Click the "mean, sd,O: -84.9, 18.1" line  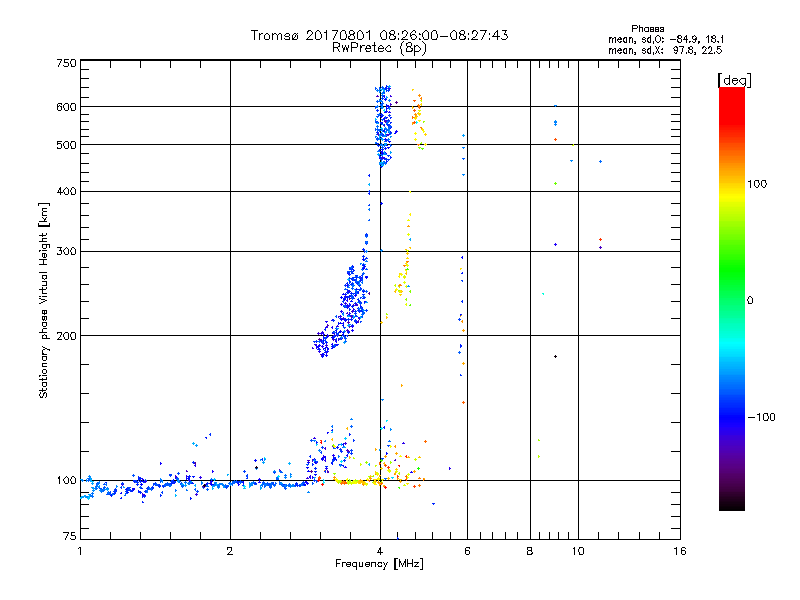pos(666,39)
